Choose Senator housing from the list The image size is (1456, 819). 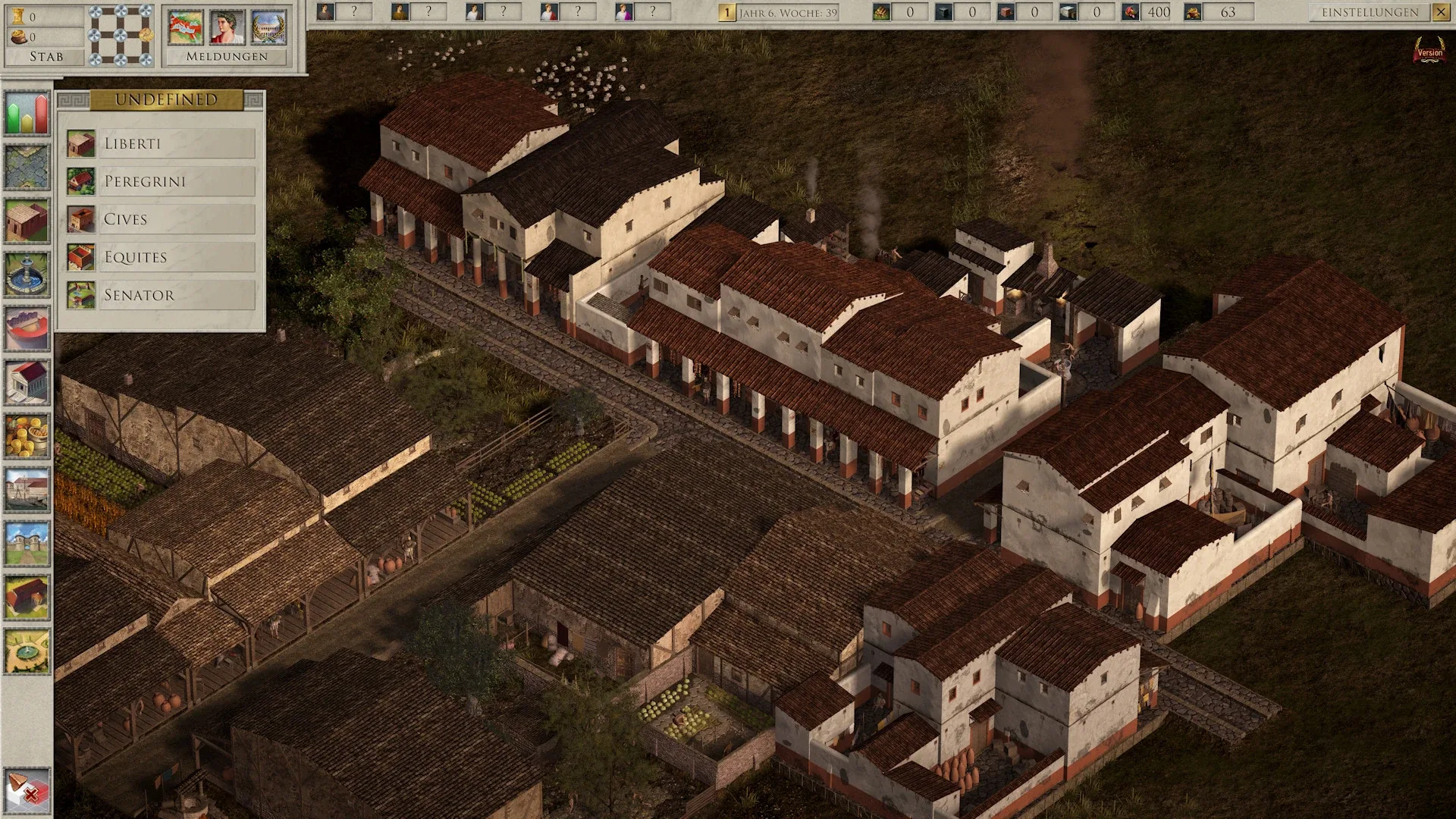[177, 295]
